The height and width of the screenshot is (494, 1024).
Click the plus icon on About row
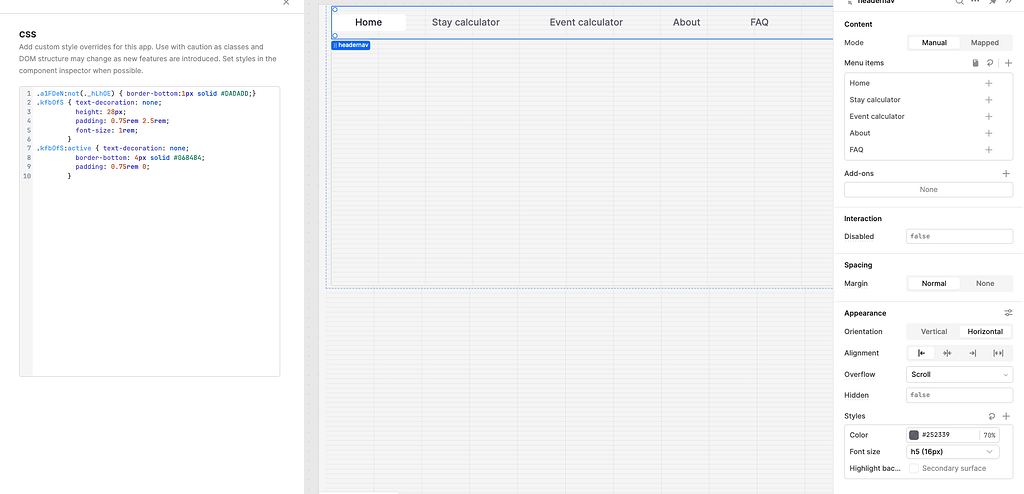pos(989,133)
